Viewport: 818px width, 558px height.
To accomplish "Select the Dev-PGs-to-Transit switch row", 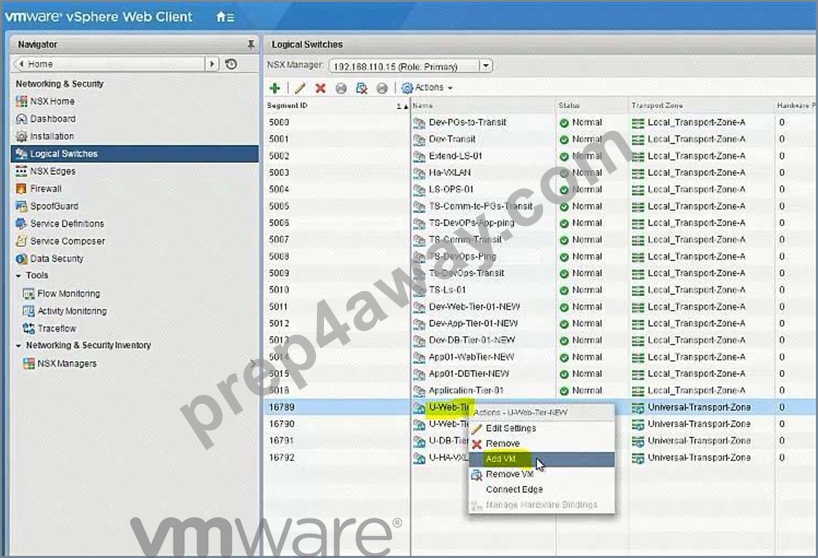I will coord(540,123).
